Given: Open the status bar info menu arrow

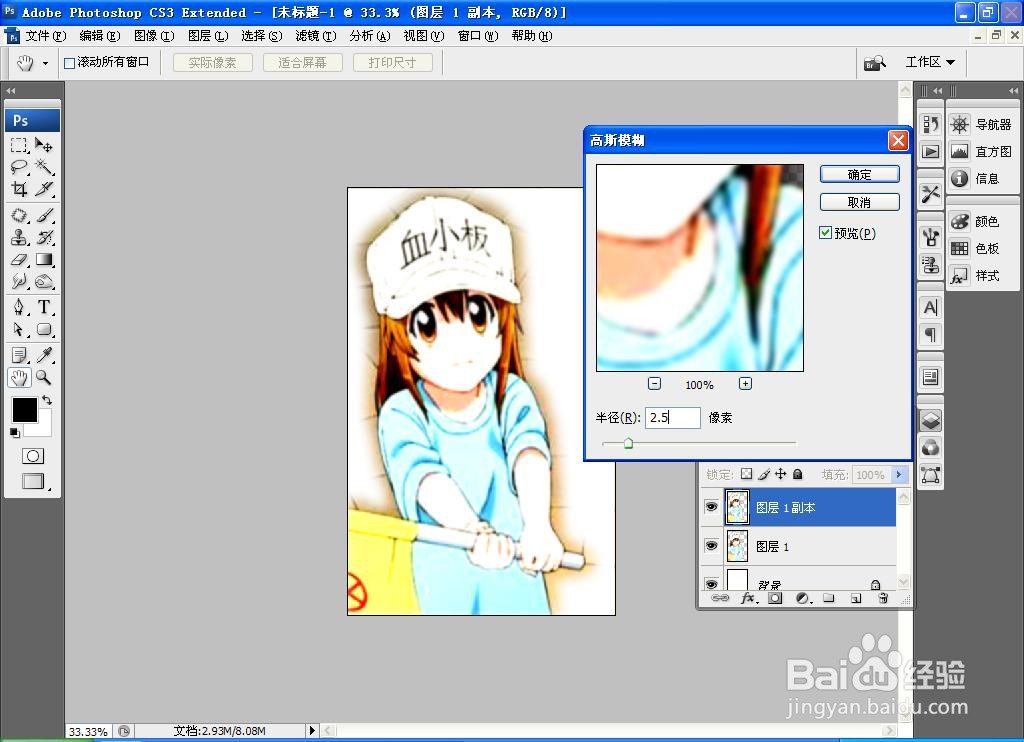Looking at the screenshot, I should [x=312, y=730].
